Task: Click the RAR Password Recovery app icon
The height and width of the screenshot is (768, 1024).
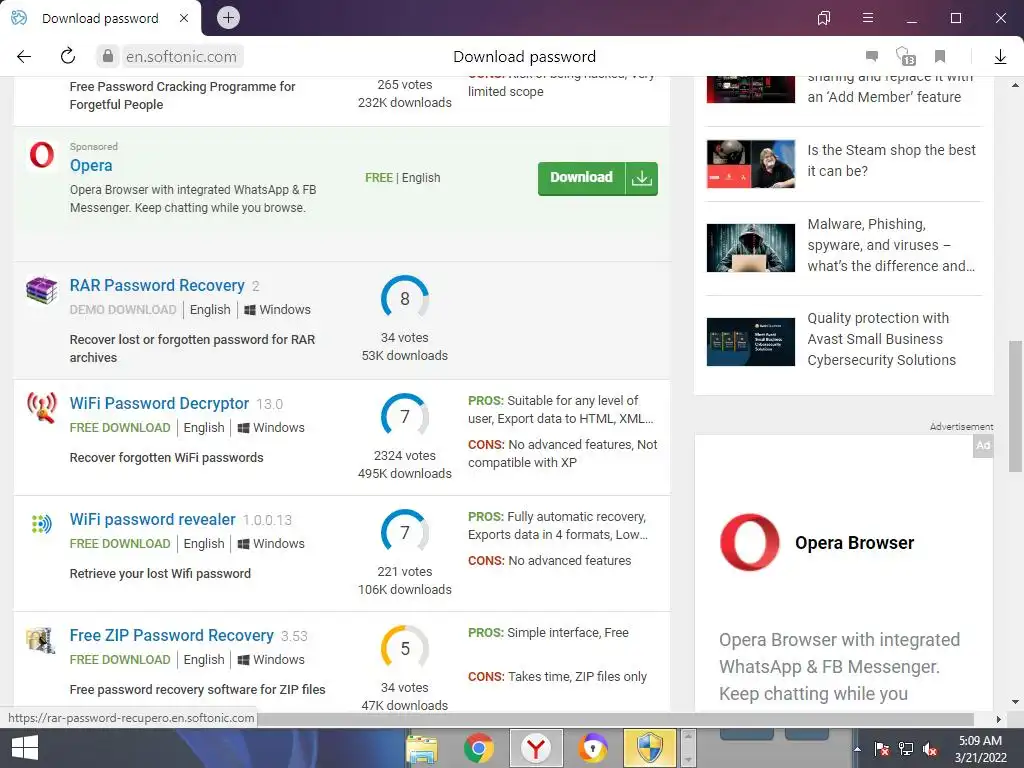Action: [42, 290]
